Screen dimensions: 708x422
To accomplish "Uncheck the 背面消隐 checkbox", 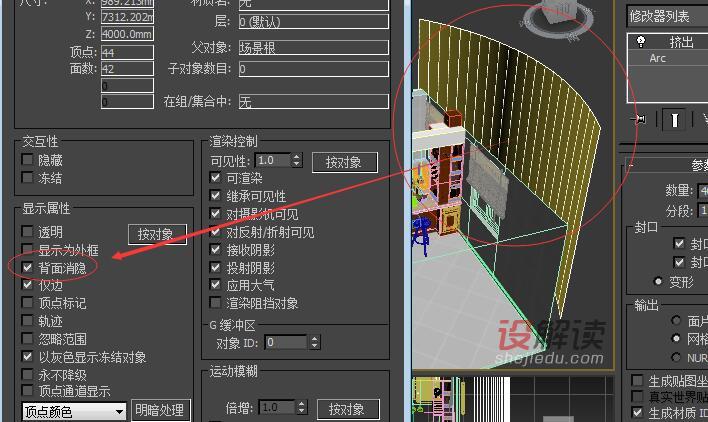I will point(28,268).
